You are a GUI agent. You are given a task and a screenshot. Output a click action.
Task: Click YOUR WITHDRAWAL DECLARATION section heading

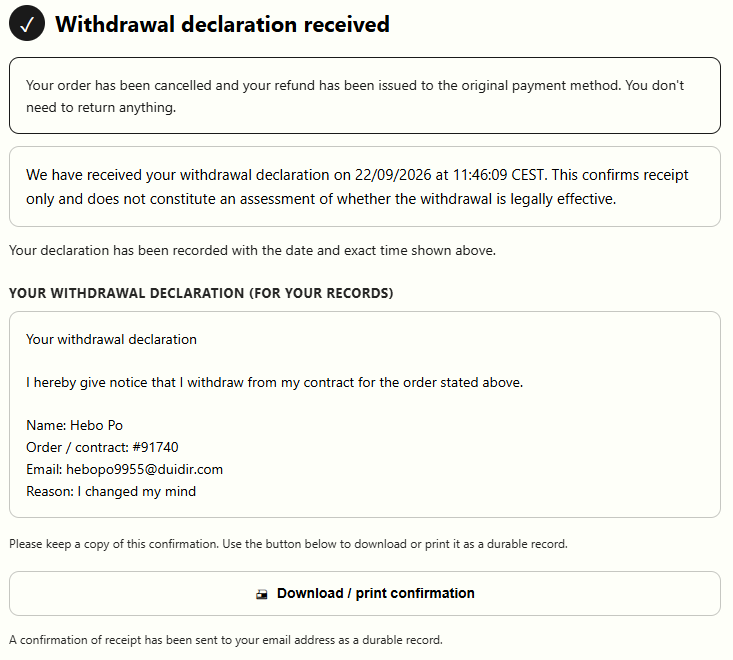(x=201, y=293)
